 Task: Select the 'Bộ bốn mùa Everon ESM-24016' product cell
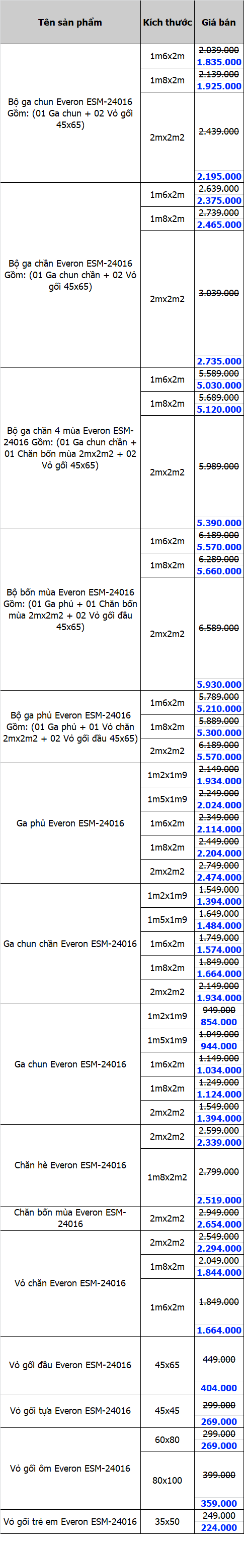(x=70, y=610)
